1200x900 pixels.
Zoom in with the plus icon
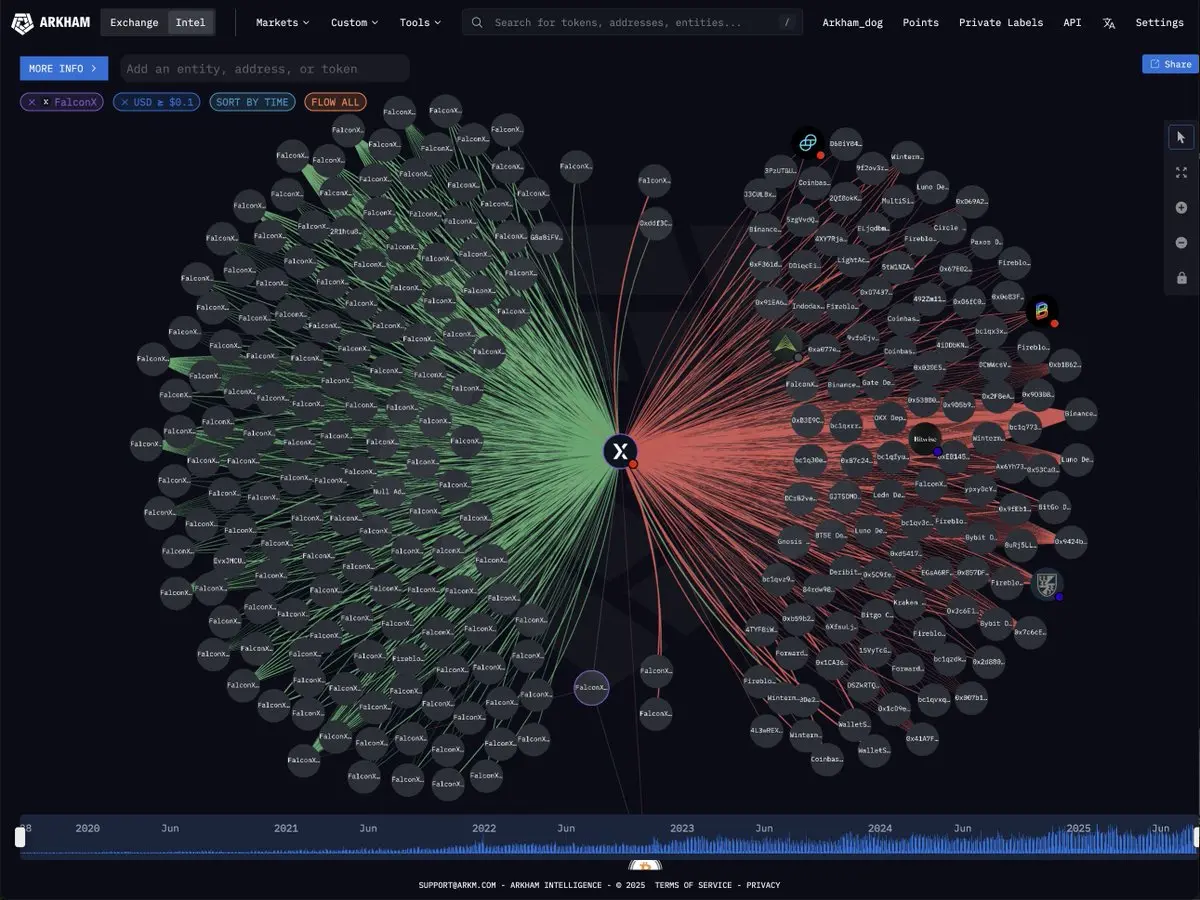click(x=1181, y=207)
